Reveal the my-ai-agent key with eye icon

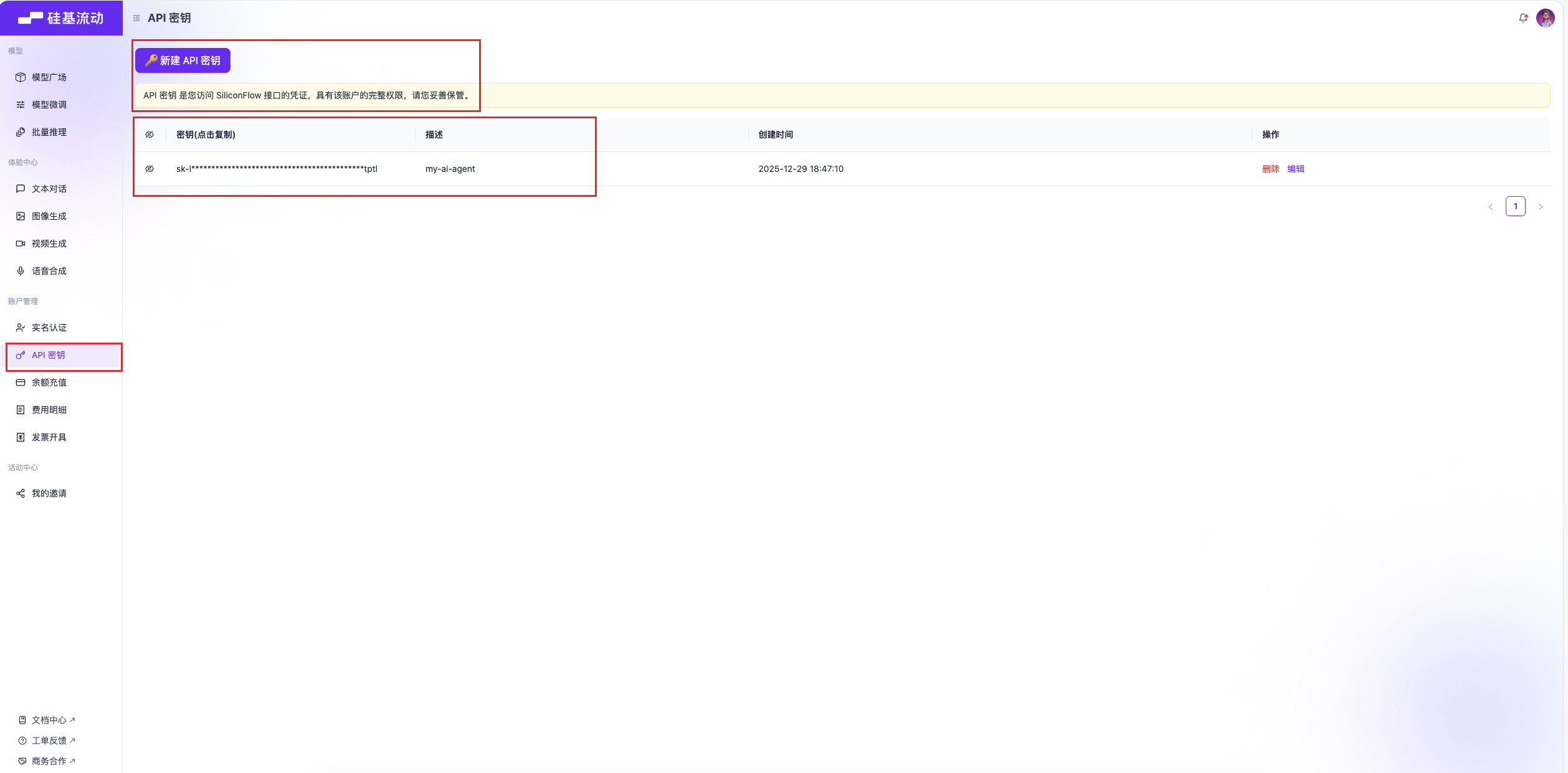point(150,169)
